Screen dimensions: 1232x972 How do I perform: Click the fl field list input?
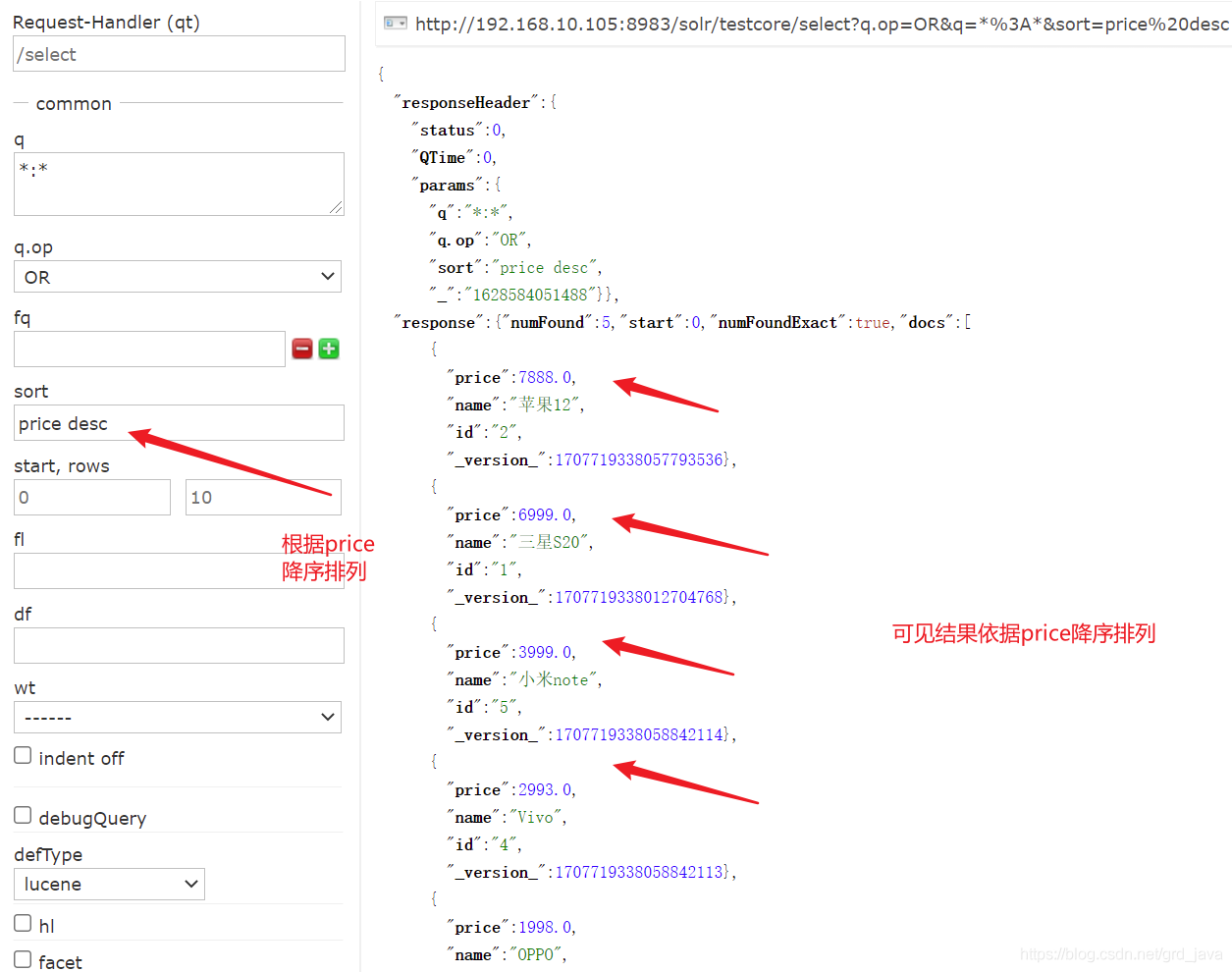pyautogui.click(x=179, y=570)
